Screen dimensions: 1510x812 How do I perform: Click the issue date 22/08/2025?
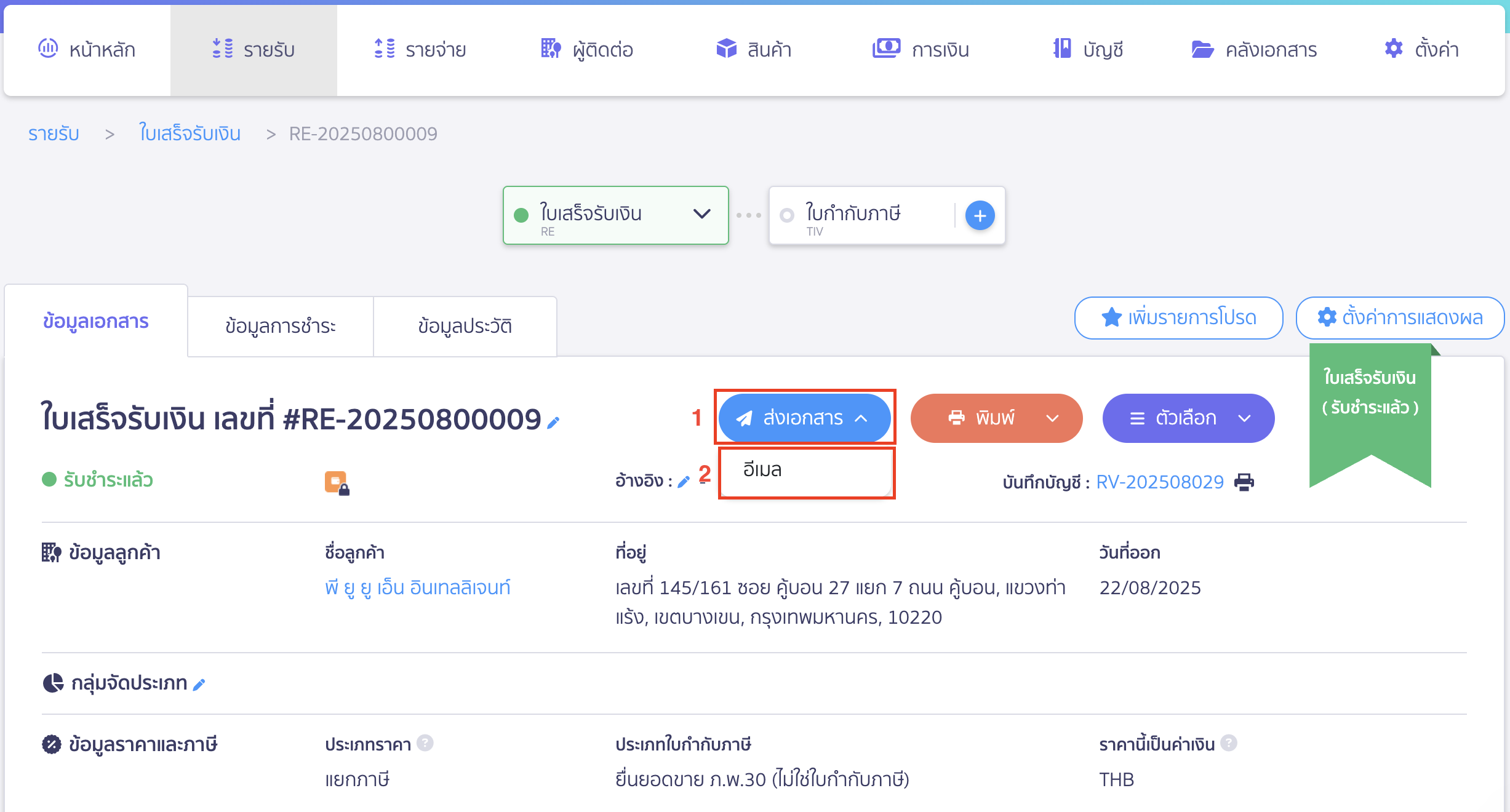1150,587
